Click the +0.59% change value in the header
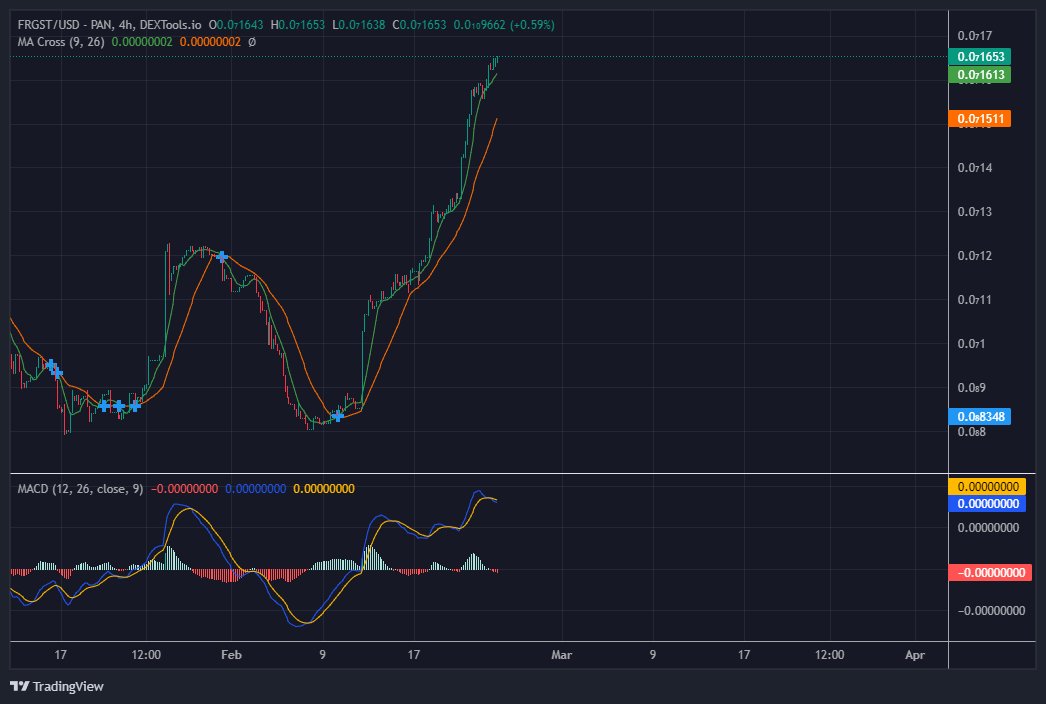 [x=532, y=25]
